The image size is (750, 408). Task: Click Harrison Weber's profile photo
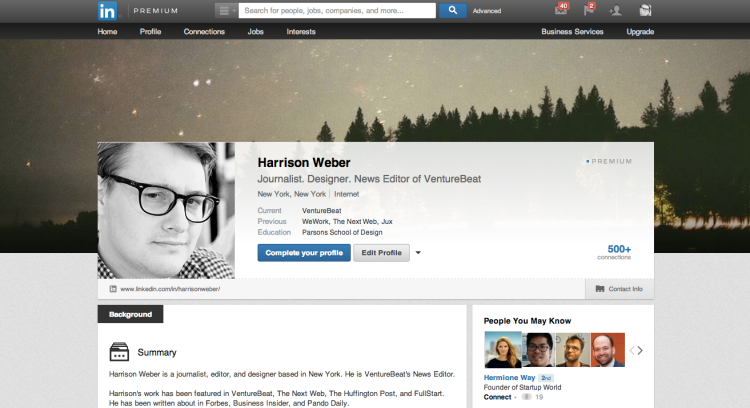(166, 210)
